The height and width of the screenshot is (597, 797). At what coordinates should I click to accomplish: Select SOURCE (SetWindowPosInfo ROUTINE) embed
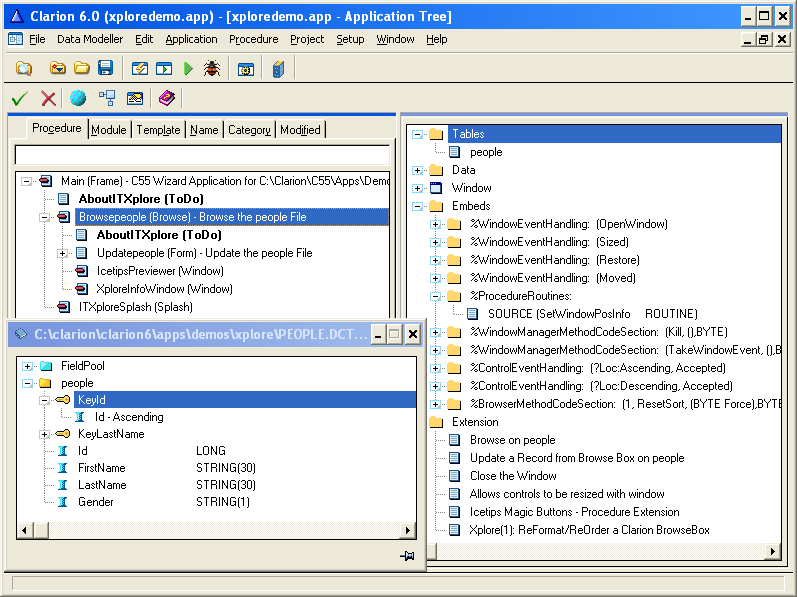point(593,314)
